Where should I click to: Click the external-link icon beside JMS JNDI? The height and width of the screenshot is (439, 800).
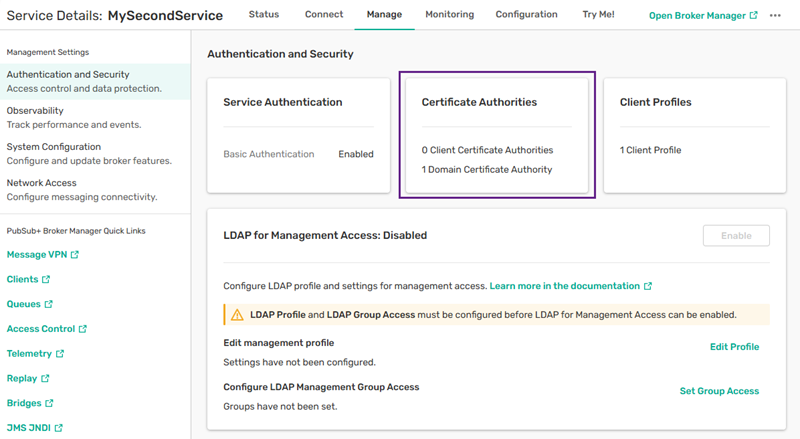59,428
